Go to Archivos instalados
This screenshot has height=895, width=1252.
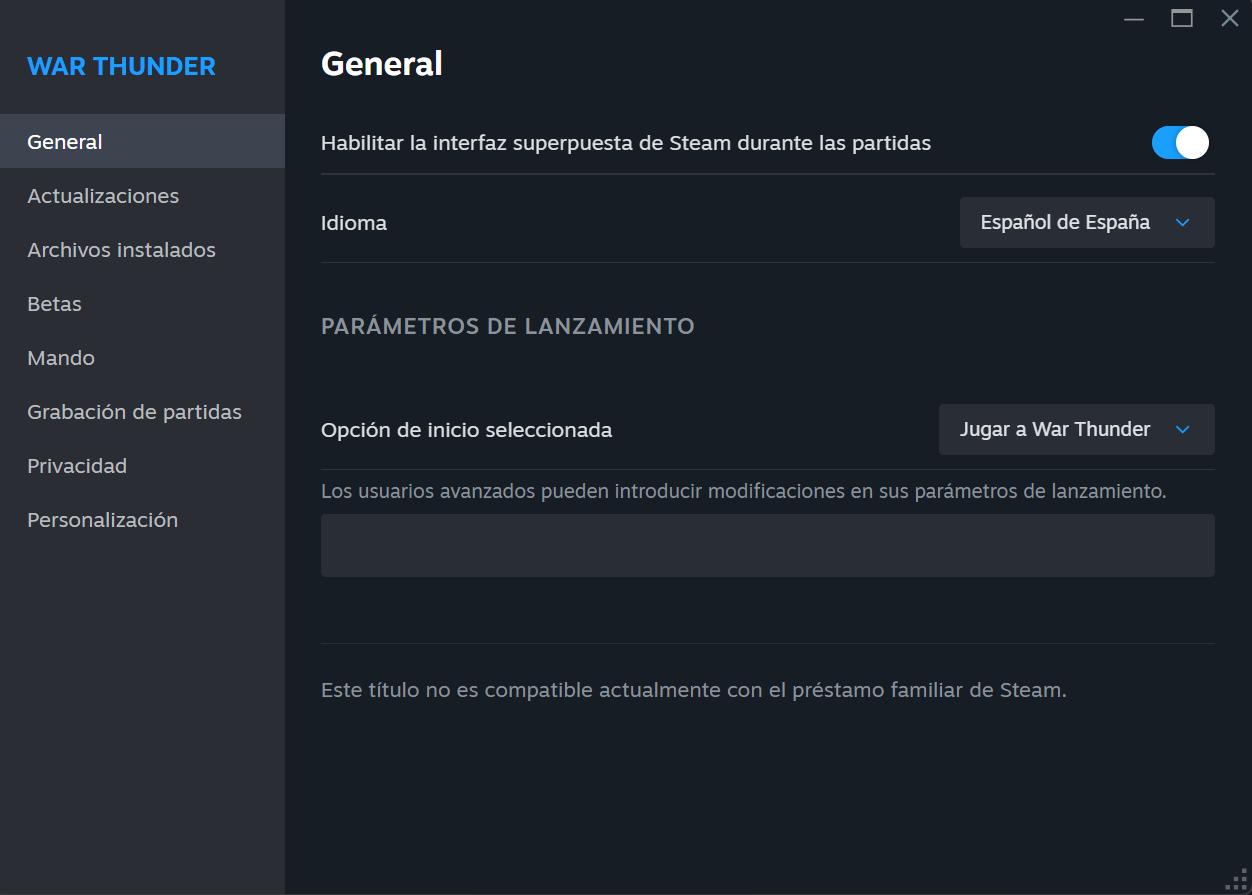click(121, 250)
